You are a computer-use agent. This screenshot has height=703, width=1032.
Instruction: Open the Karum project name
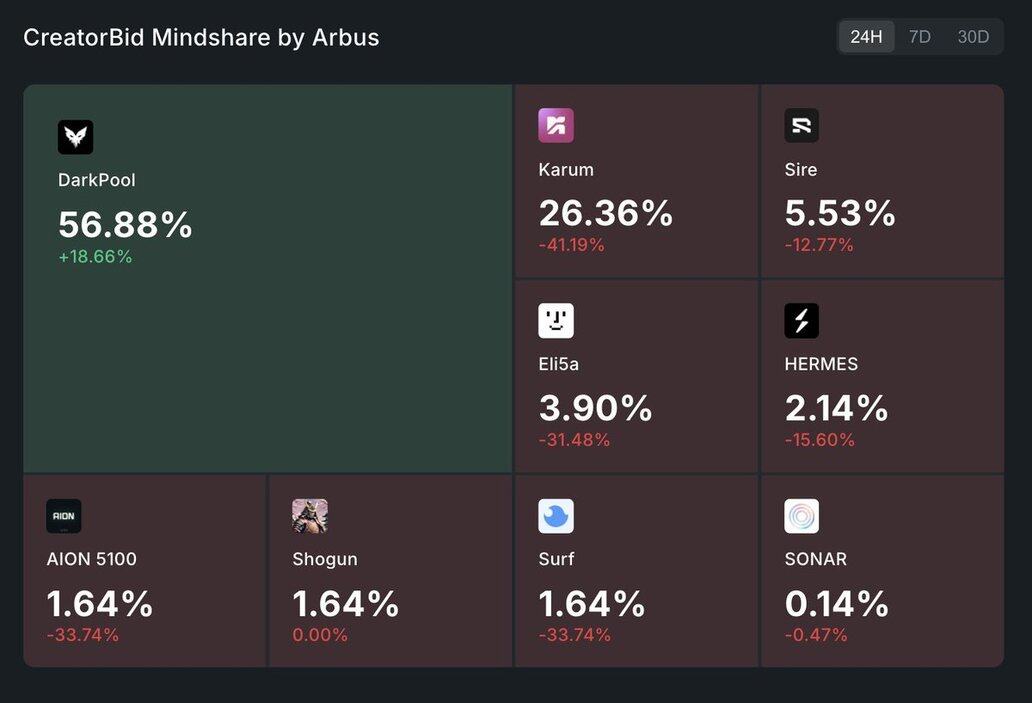click(x=566, y=170)
